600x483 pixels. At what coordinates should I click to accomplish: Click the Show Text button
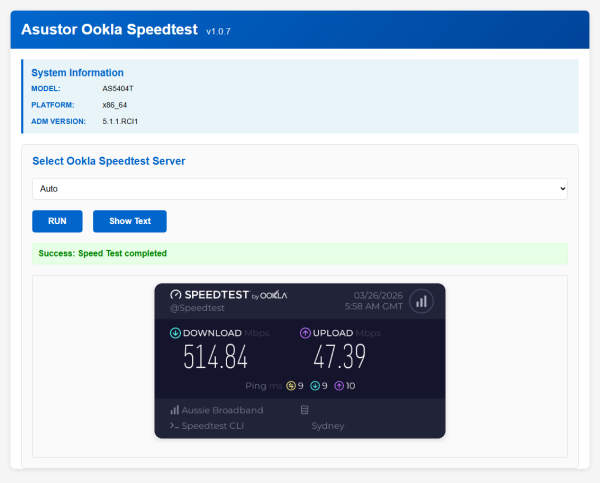pos(130,221)
